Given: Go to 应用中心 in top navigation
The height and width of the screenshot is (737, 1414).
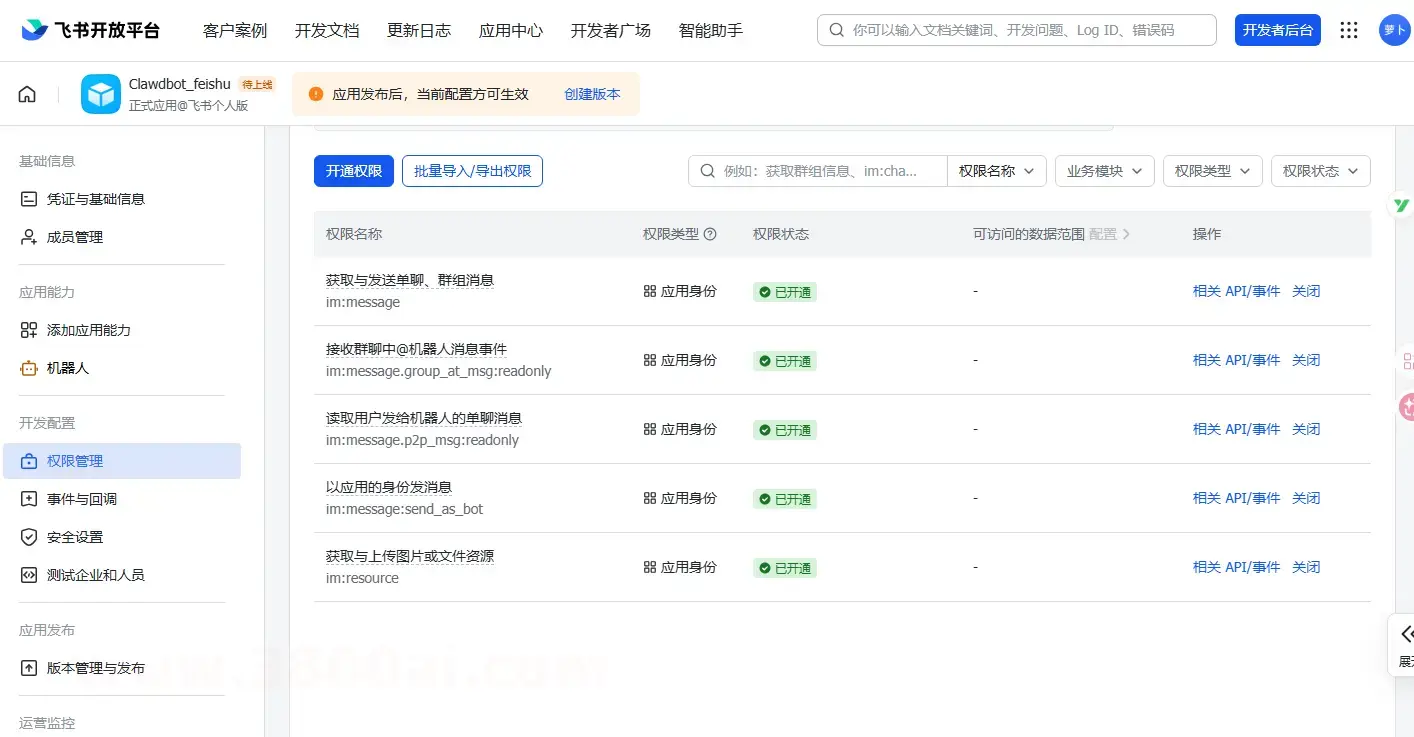Looking at the screenshot, I should point(511,30).
